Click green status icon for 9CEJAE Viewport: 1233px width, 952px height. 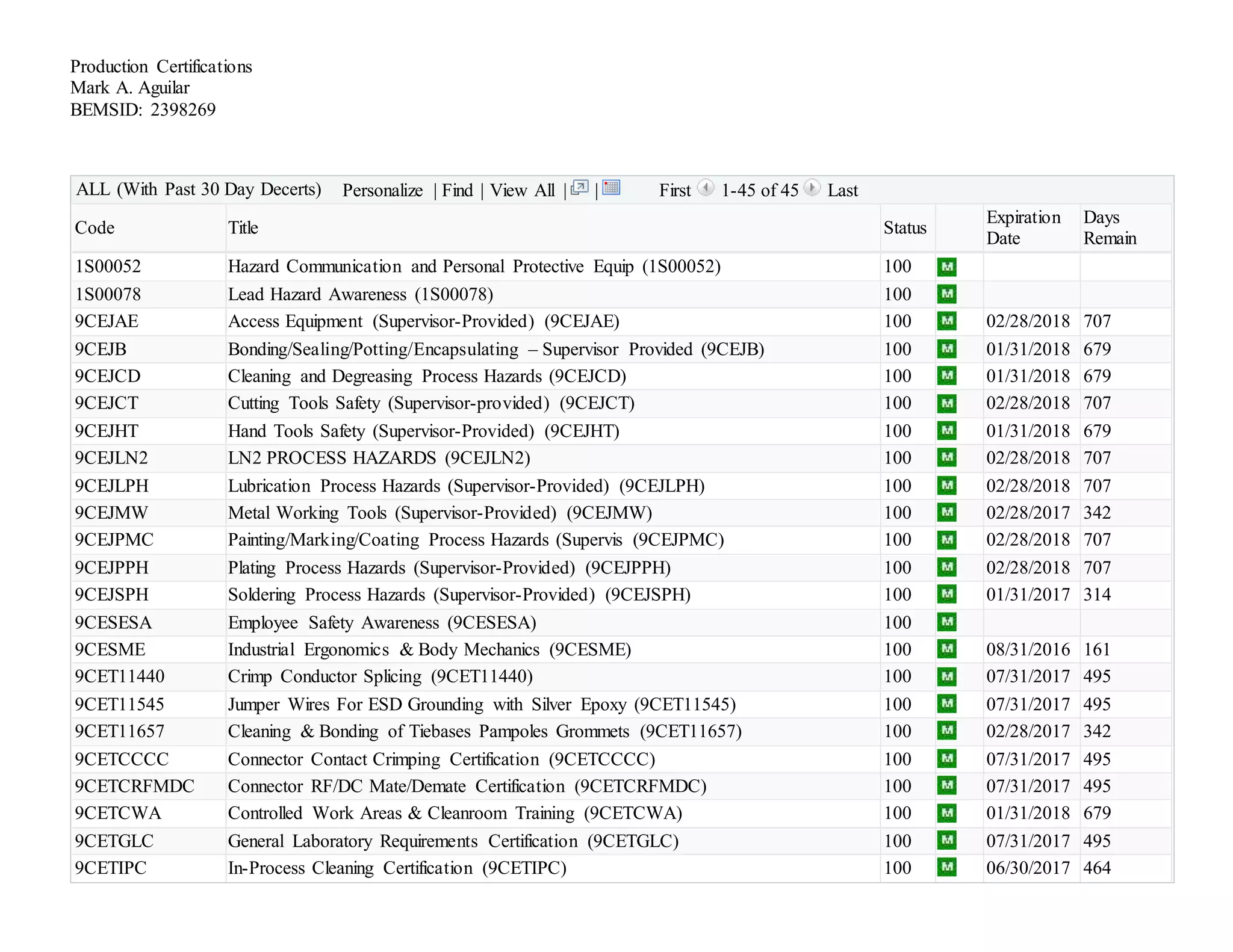pos(946,321)
